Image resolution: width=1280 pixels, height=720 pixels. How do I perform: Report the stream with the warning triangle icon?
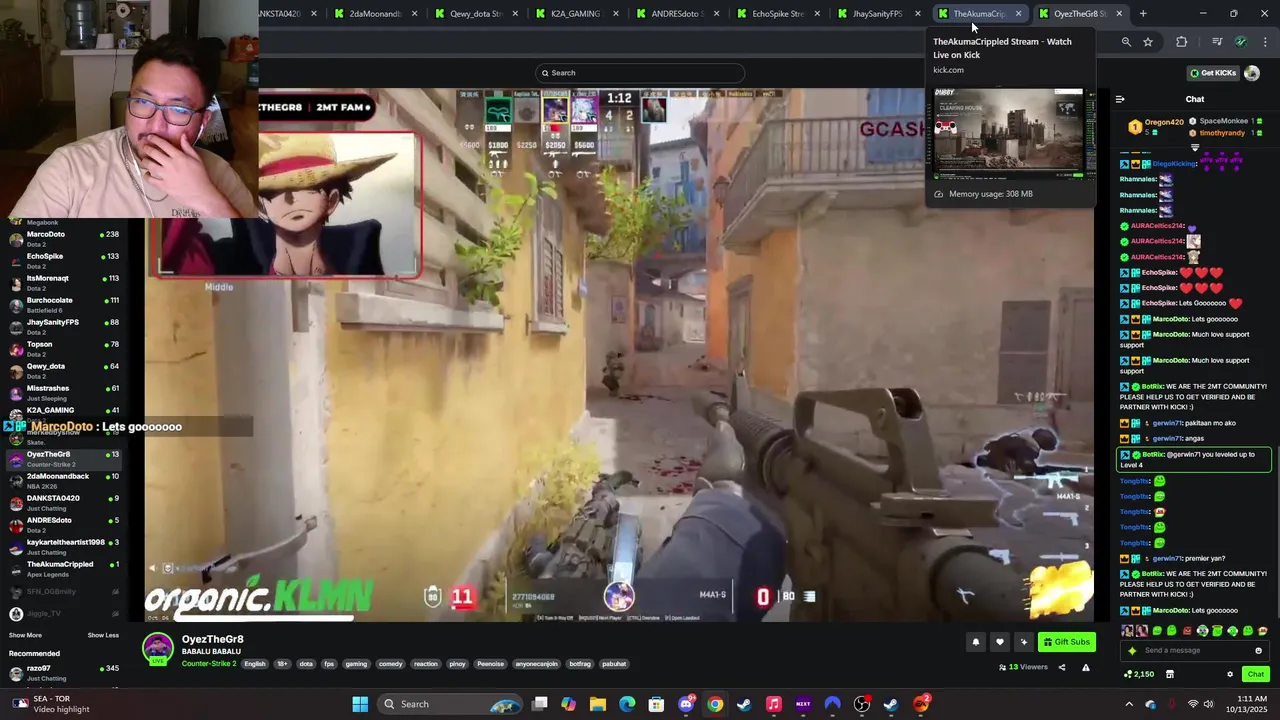tap(1085, 667)
